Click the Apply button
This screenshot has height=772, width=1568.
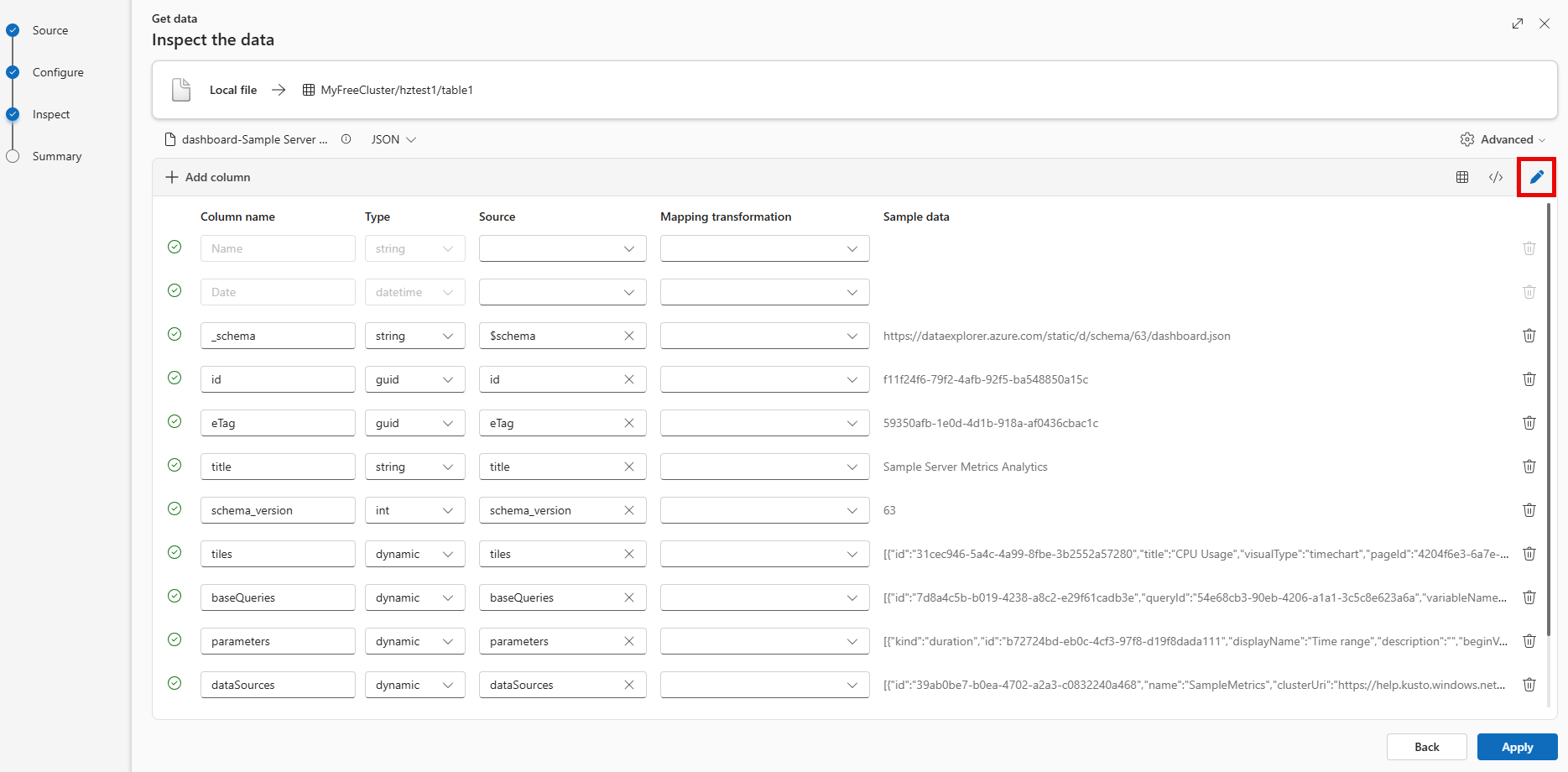[x=1517, y=747]
